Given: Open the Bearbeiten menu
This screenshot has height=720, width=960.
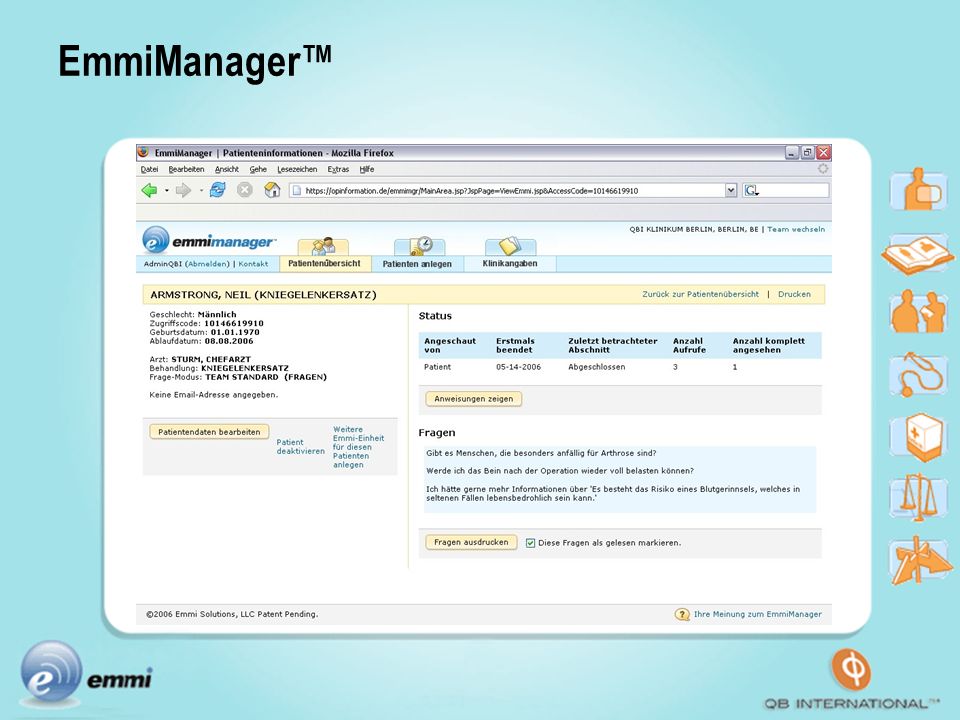Looking at the screenshot, I should pyautogui.click(x=186, y=169).
